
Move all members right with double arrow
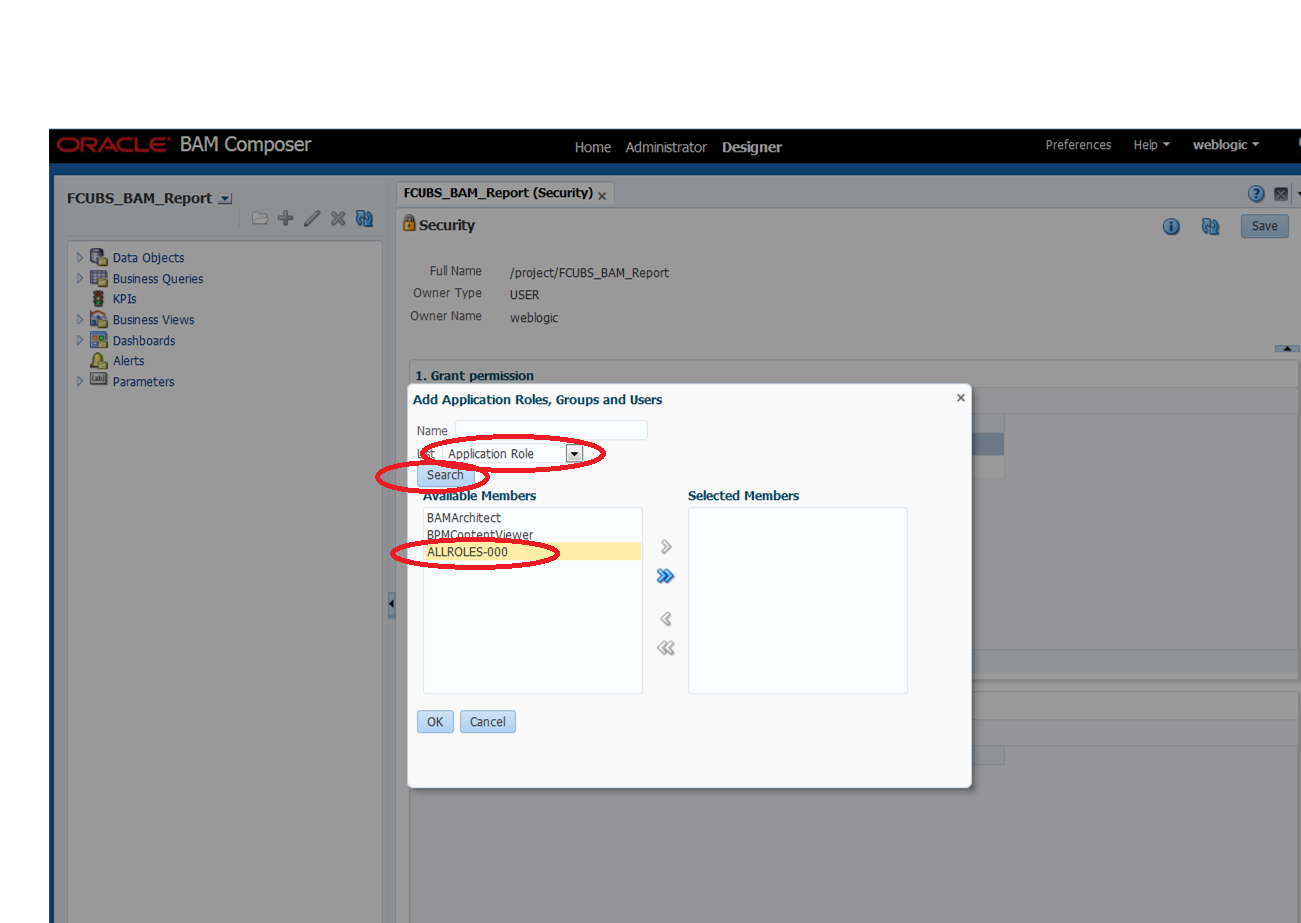[x=666, y=576]
